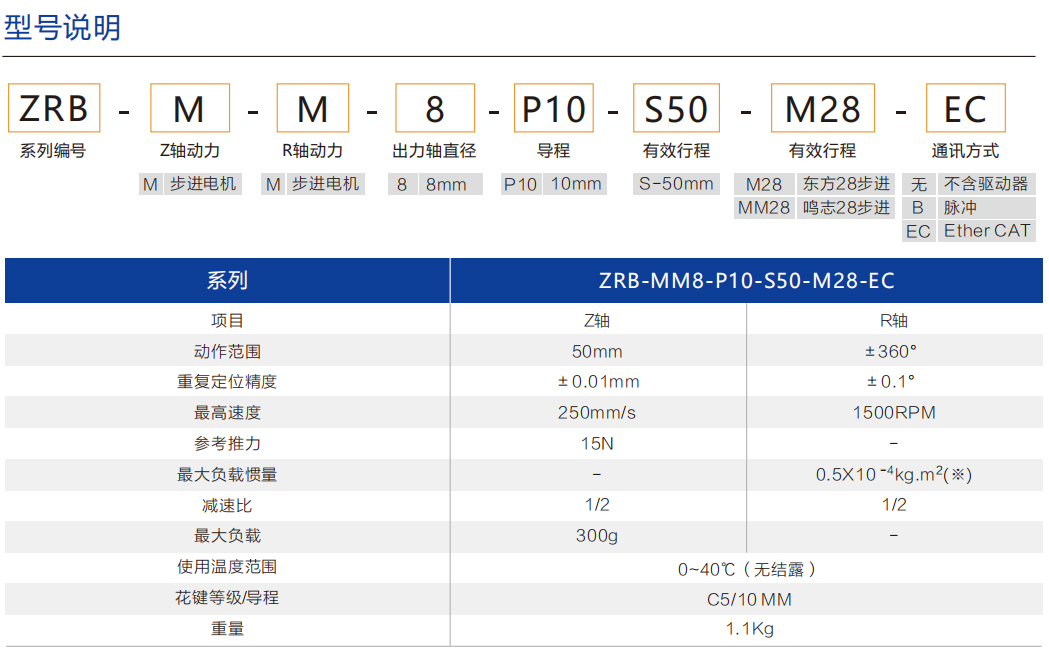Select the 重复定位精度 row label
The height and width of the screenshot is (652, 1049).
point(228,380)
